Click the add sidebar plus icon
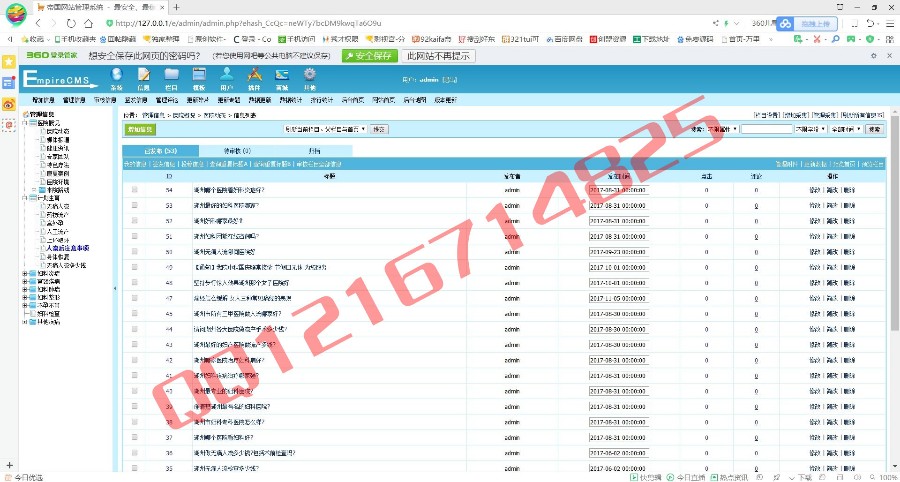 (9, 465)
